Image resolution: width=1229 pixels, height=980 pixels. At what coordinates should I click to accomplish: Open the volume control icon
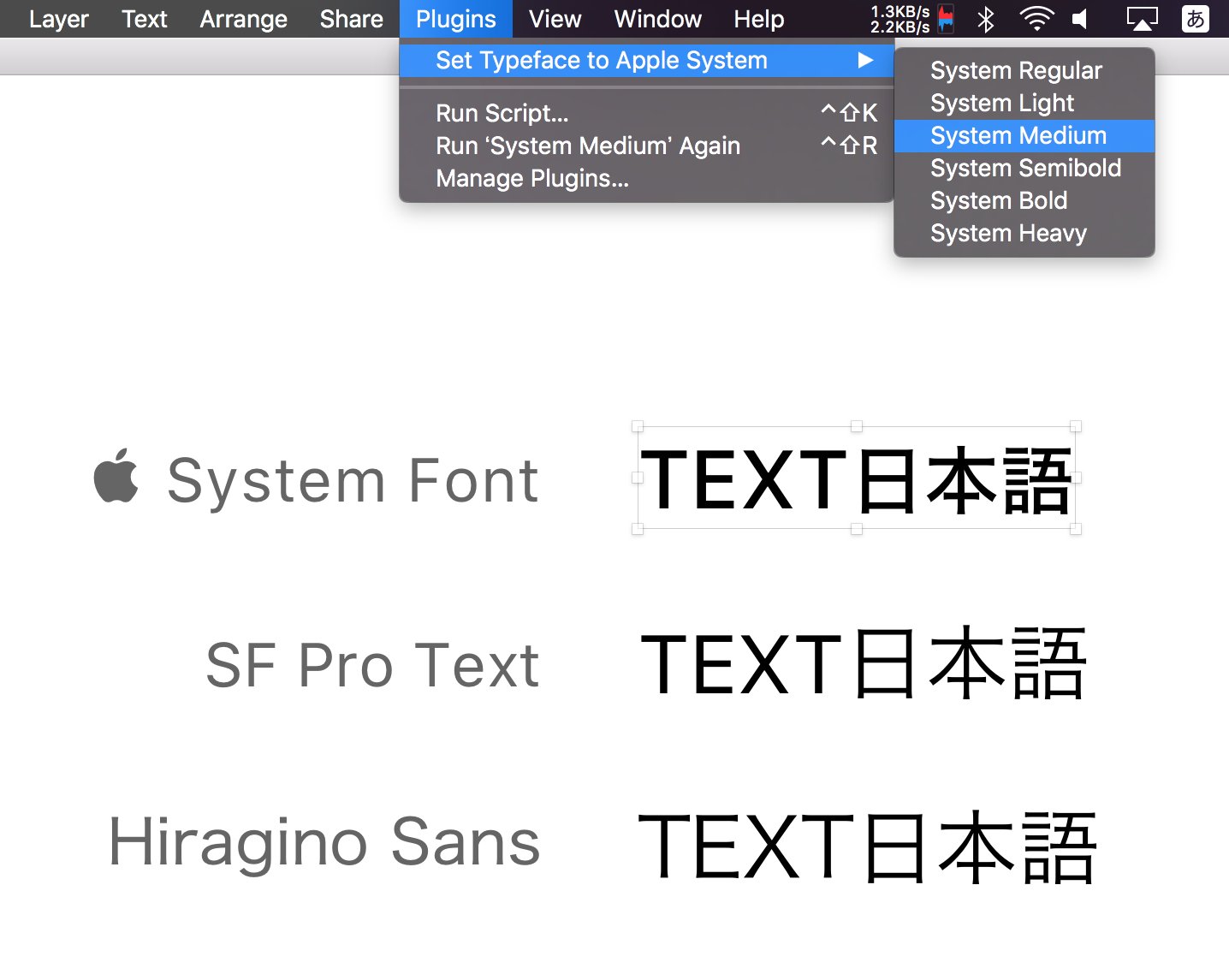pyautogui.click(x=1080, y=19)
